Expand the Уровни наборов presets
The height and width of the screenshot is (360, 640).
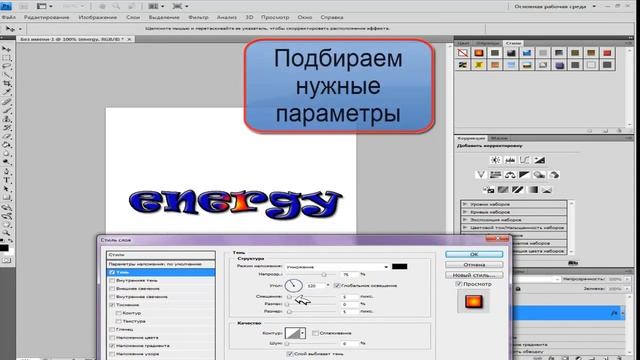pos(464,204)
